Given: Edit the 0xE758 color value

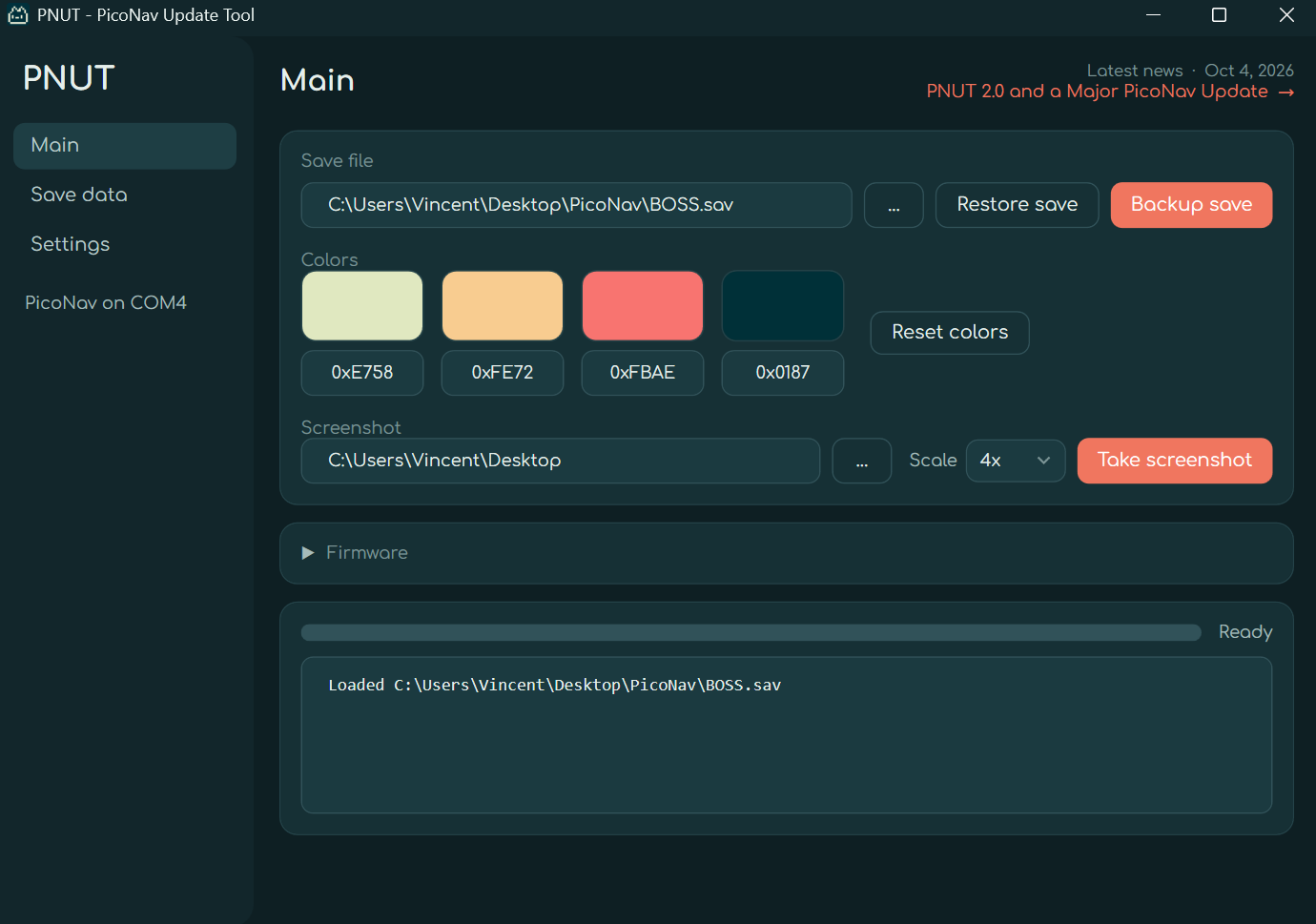Looking at the screenshot, I should coord(362,373).
